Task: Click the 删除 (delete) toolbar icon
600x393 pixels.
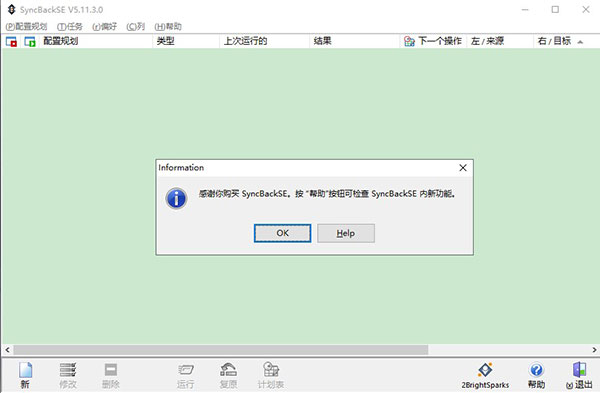Action: 111,375
